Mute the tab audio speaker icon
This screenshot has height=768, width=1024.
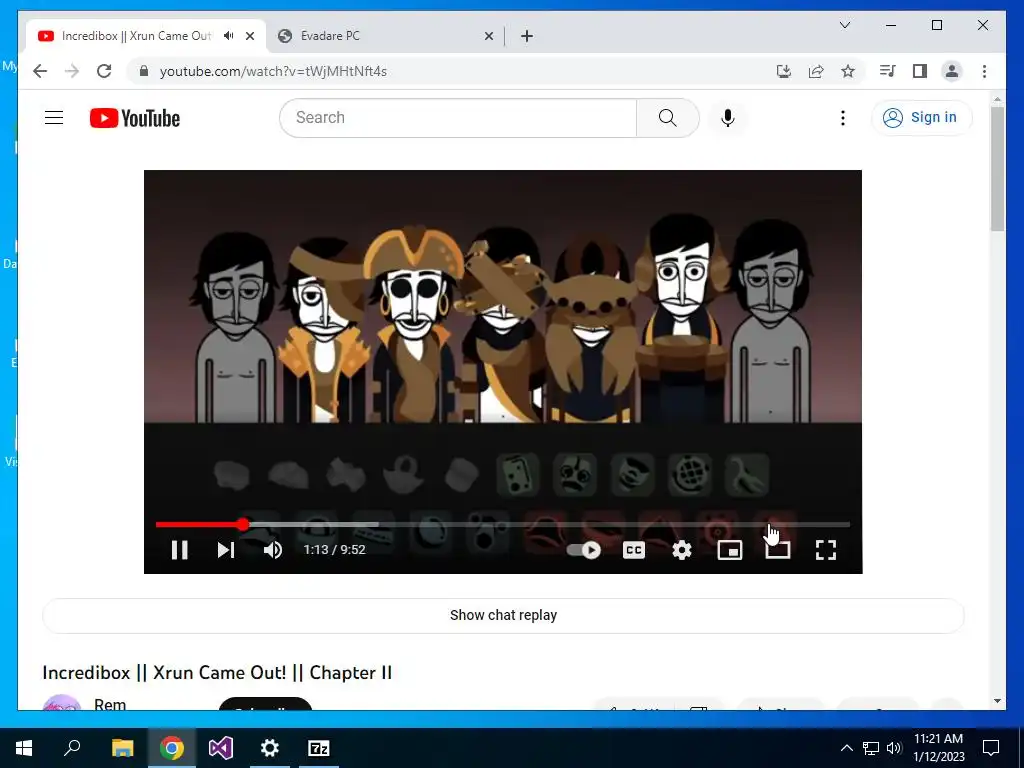tap(229, 36)
